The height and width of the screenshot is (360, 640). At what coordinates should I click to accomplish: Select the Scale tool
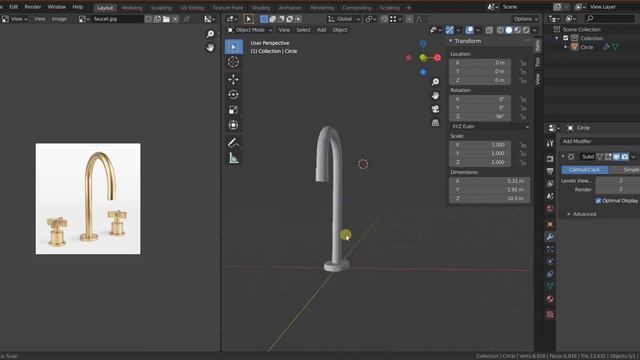[233, 110]
